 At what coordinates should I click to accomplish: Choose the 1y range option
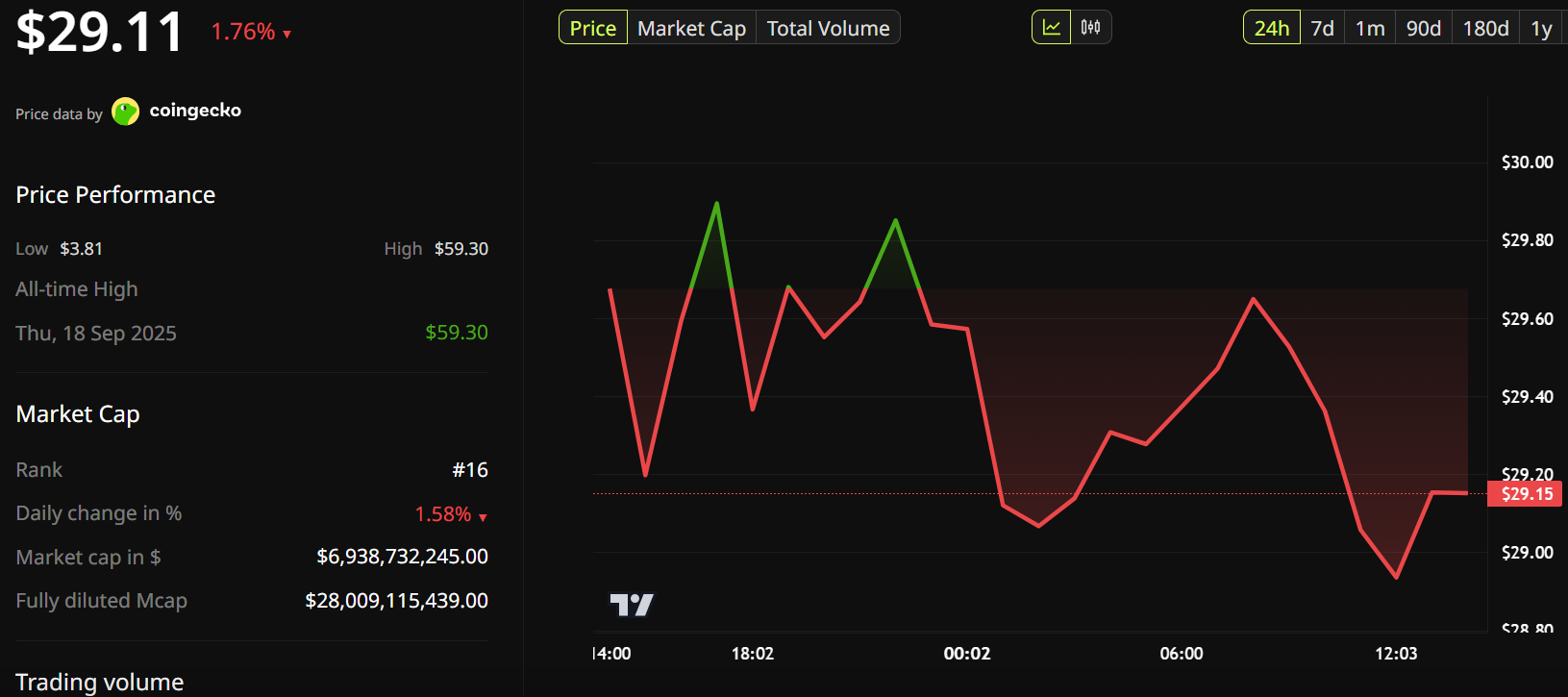tap(1540, 27)
